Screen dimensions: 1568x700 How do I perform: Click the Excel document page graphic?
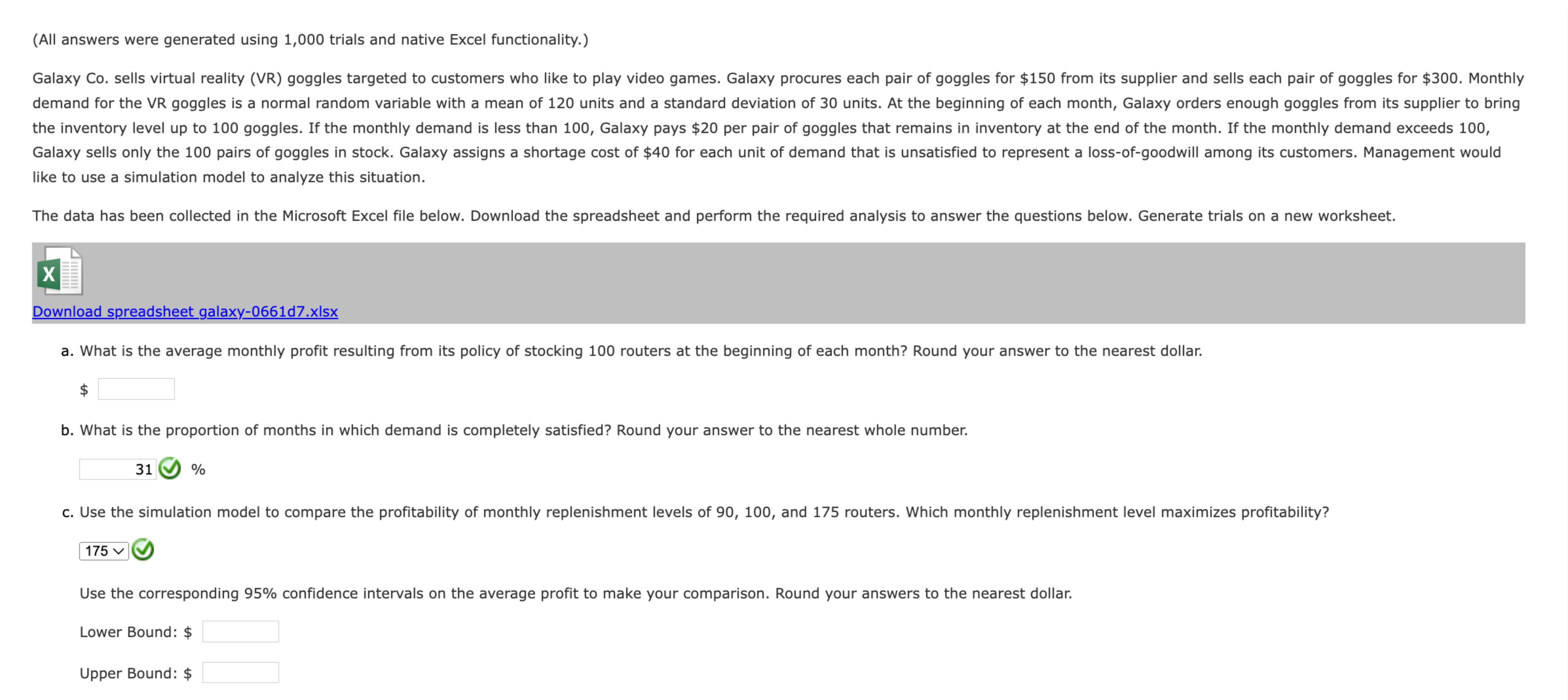tap(68, 268)
